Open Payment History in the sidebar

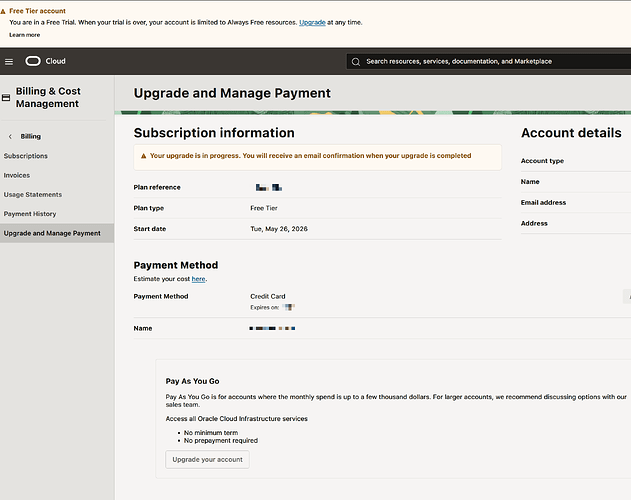(30, 214)
